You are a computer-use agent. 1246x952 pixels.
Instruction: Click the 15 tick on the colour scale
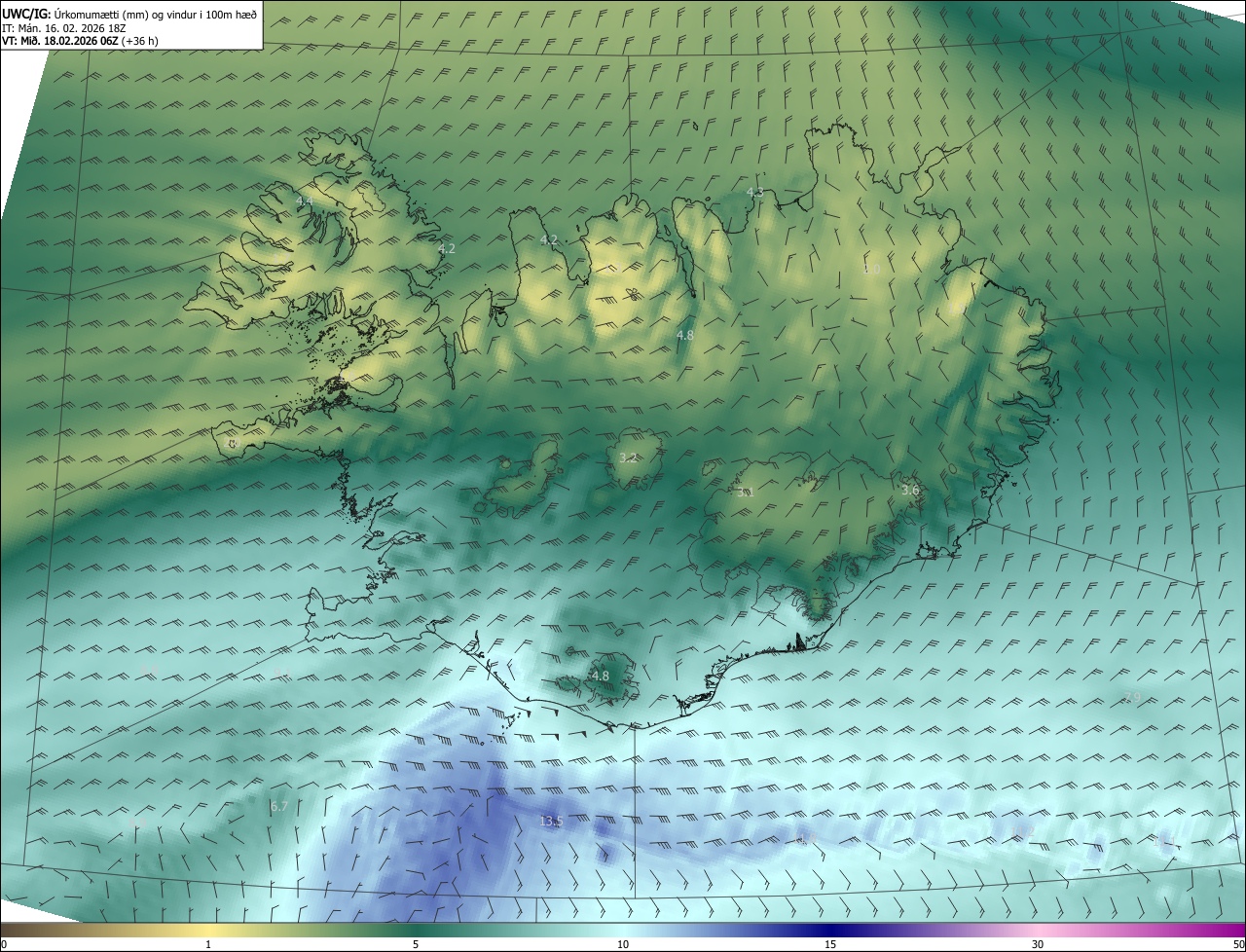[x=830, y=944]
